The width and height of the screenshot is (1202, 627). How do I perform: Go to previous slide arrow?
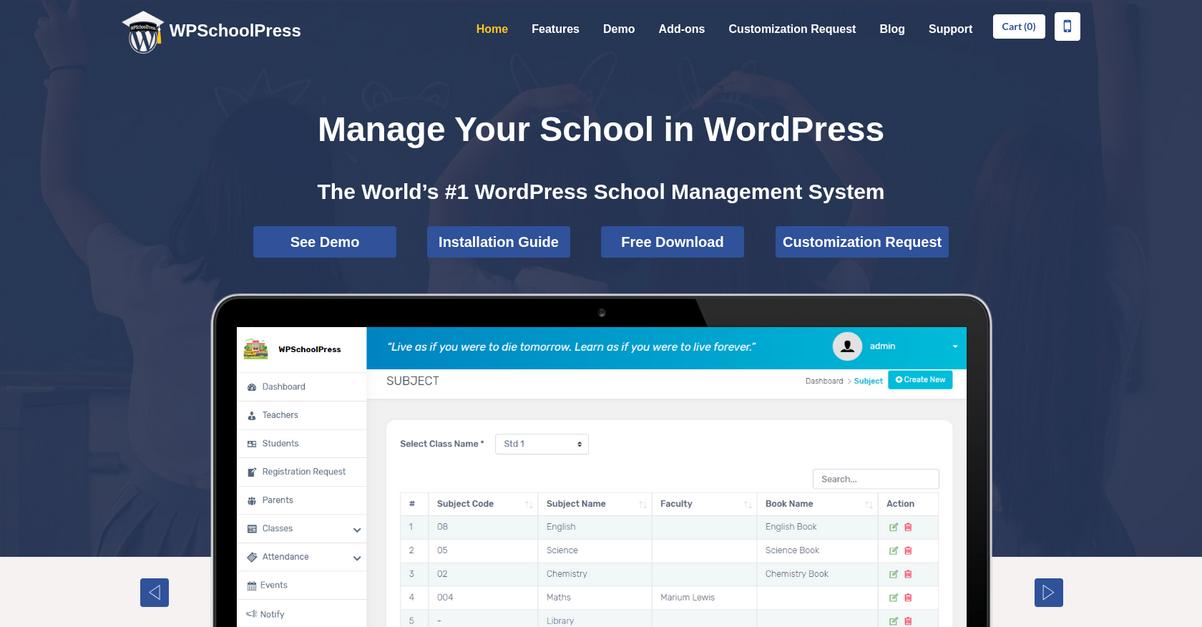click(154, 592)
